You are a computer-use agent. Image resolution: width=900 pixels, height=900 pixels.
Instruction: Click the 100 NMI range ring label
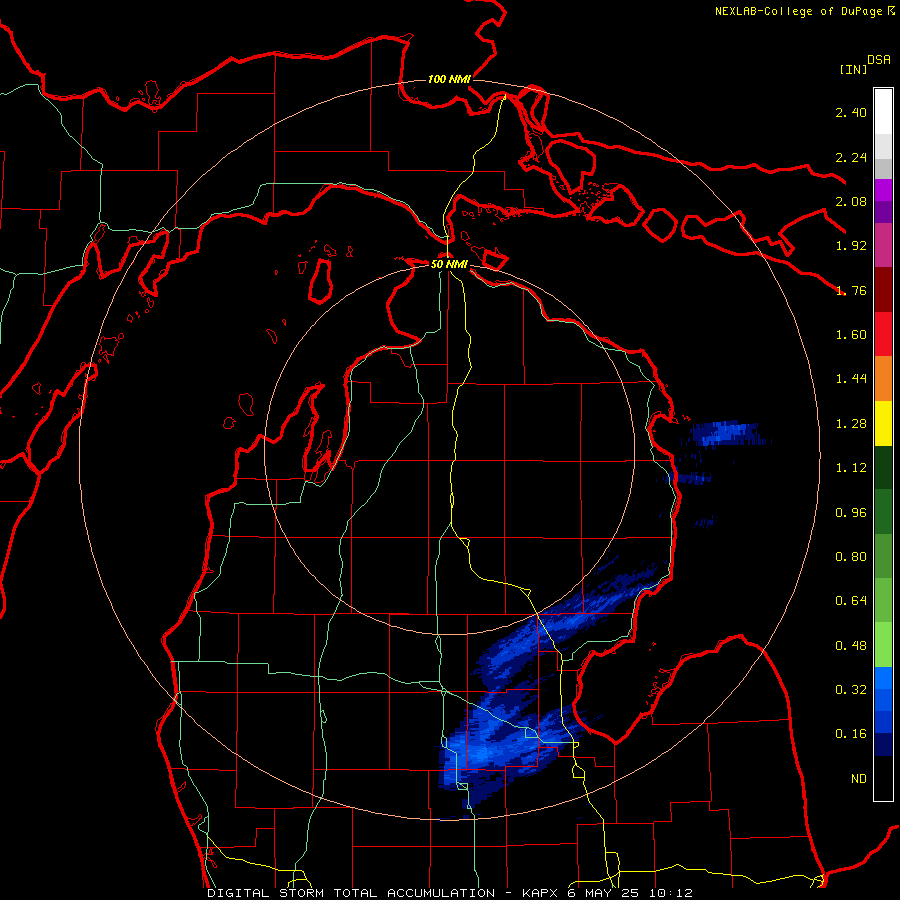449,79
